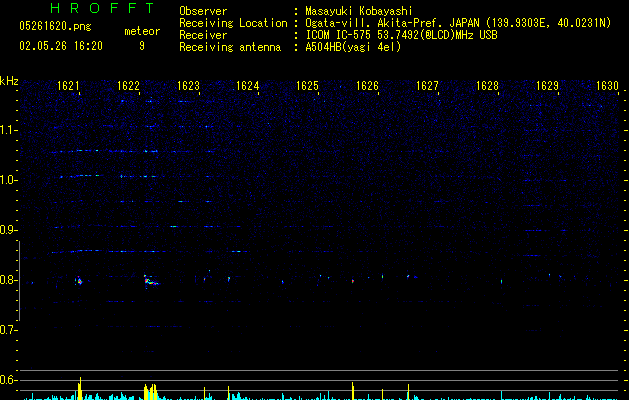Click the 1624 time axis marker
Viewport: 629px width, 400px height.
248,86
